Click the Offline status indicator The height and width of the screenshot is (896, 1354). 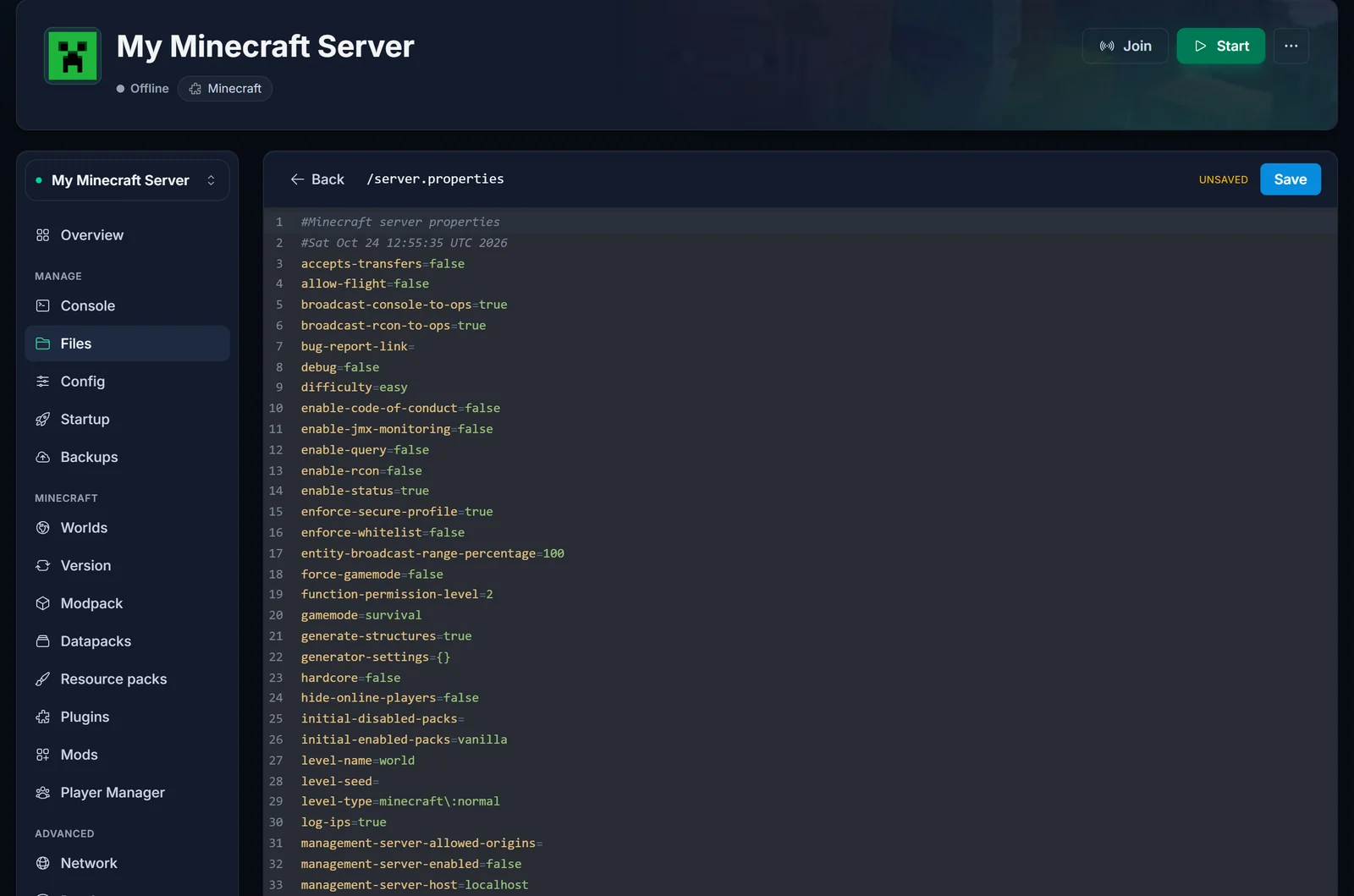[143, 89]
